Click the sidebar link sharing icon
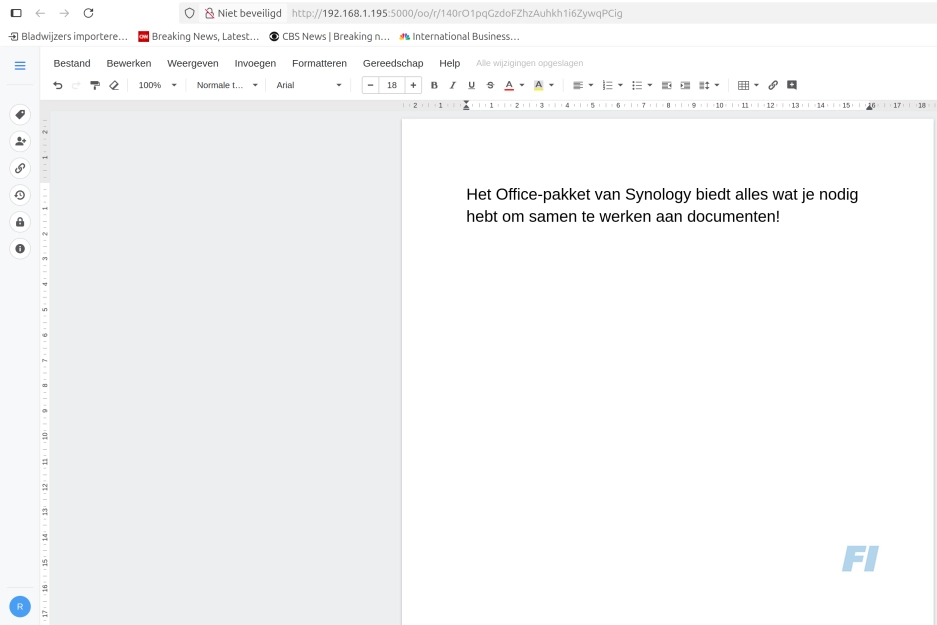The width and height of the screenshot is (937, 625). point(20,168)
